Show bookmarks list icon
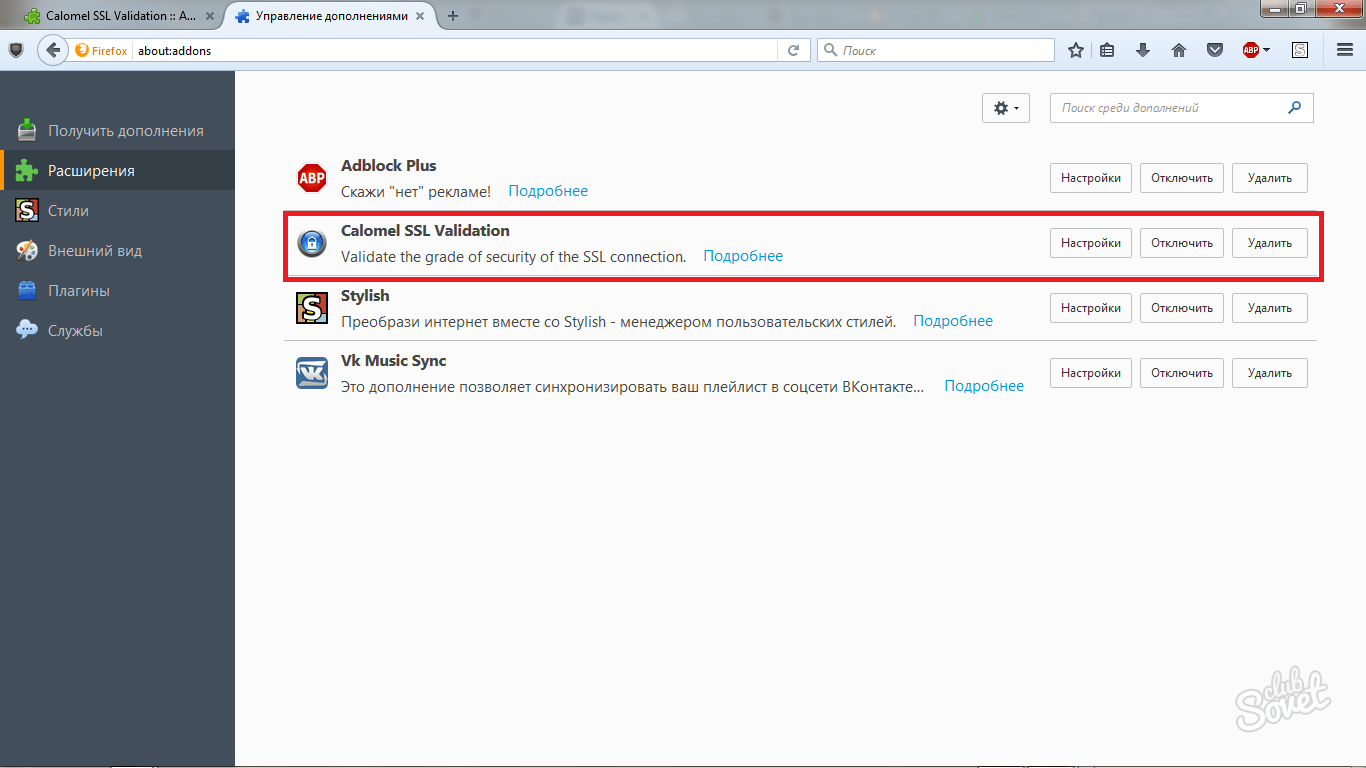1366x768 pixels. pos(1107,50)
